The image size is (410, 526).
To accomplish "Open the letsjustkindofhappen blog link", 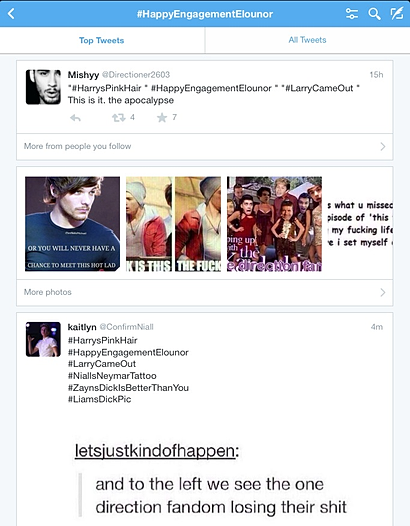I will tap(155, 451).
